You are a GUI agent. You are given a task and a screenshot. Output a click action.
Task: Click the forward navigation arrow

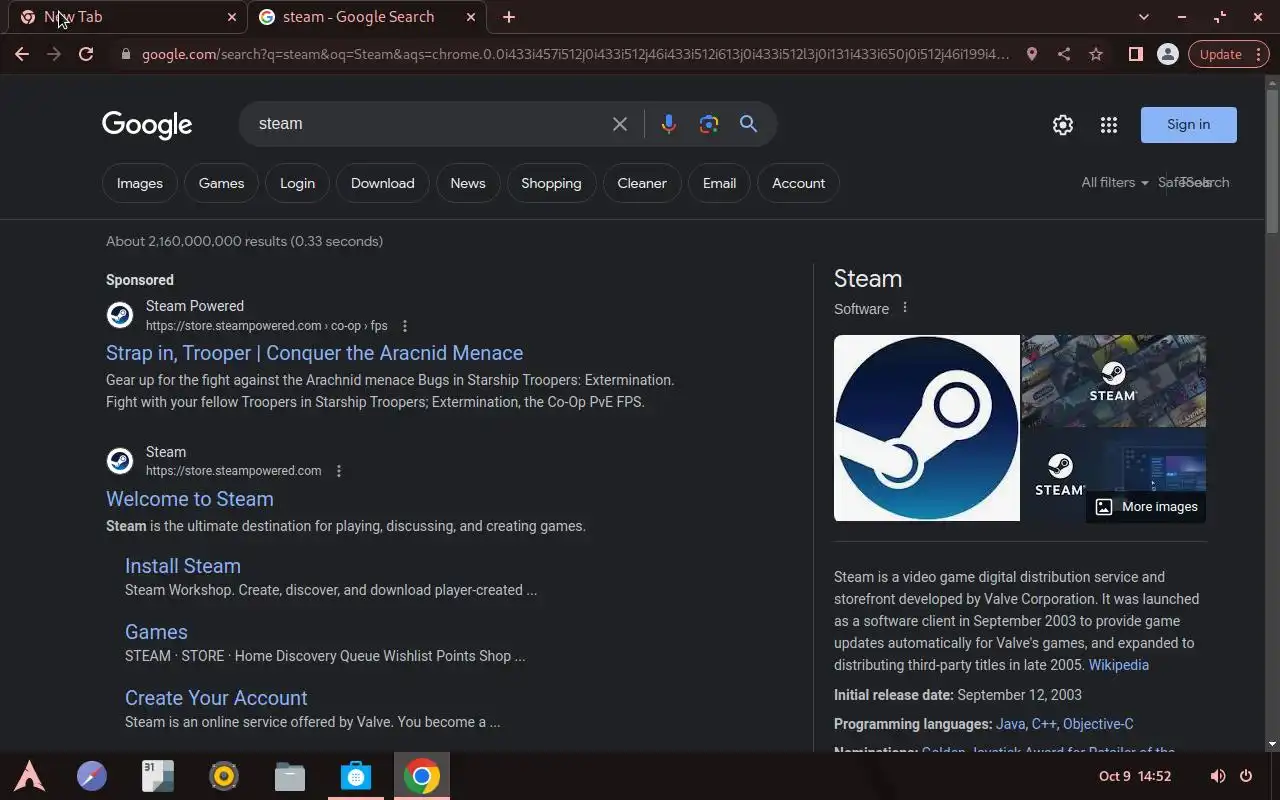click(54, 54)
